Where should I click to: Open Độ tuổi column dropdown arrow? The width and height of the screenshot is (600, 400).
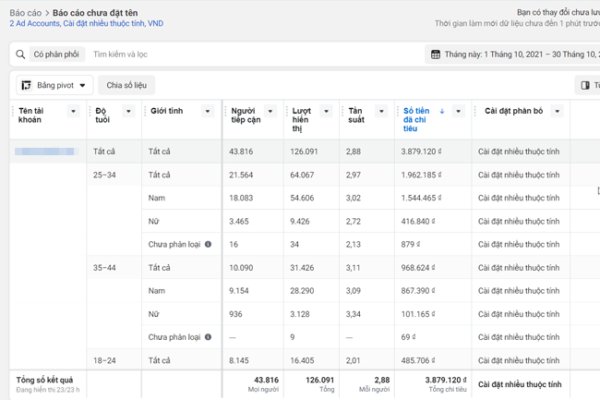pos(129,111)
